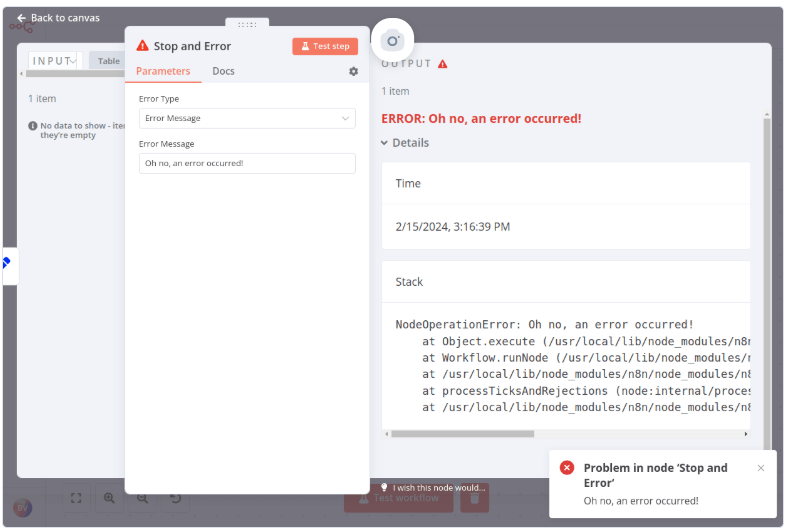
Task: Click into the Error Message text field
Action: tap(247, 163)
